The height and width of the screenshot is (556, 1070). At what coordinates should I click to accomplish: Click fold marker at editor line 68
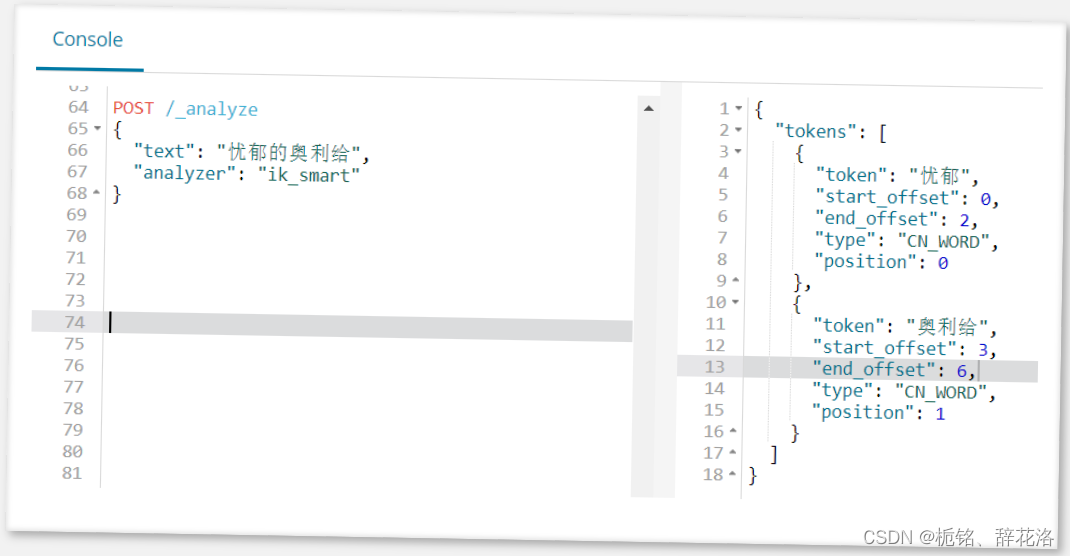[x=96, y=192]
